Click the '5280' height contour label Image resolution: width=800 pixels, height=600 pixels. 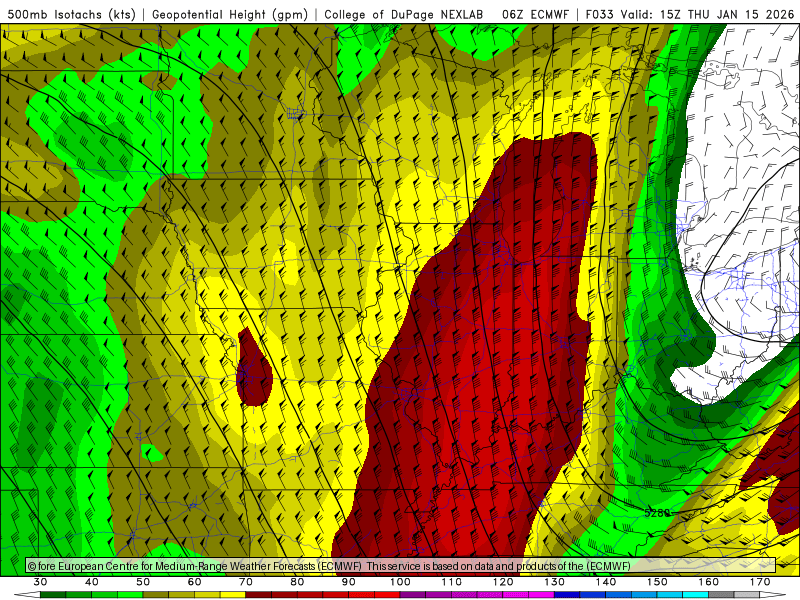pyautogui.click(x=657, y=512)
